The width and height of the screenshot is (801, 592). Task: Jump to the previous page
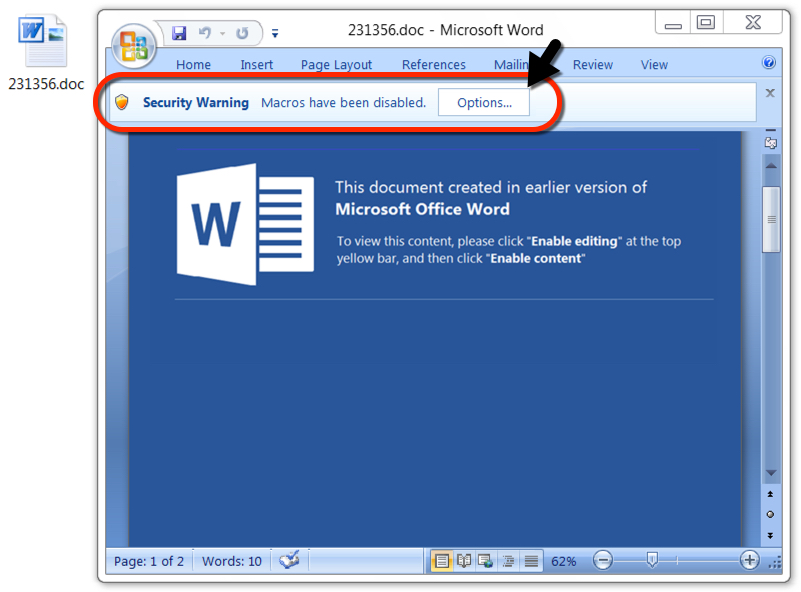pyautogui.click(x=770, y=494)
